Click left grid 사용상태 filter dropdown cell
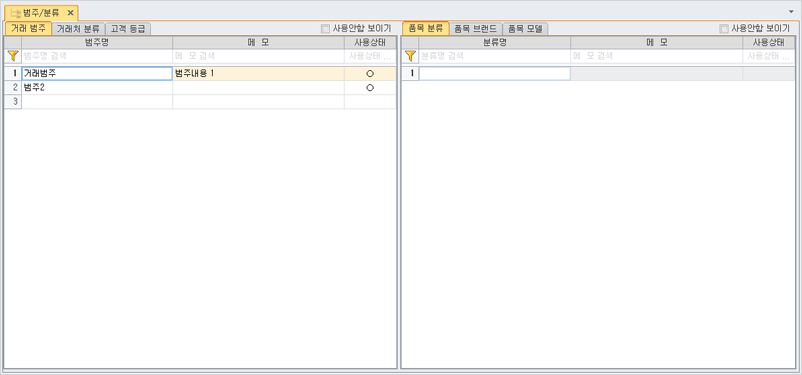Image resolution: width=802 pixels, height=375 pixels. (x=370, y=56)
